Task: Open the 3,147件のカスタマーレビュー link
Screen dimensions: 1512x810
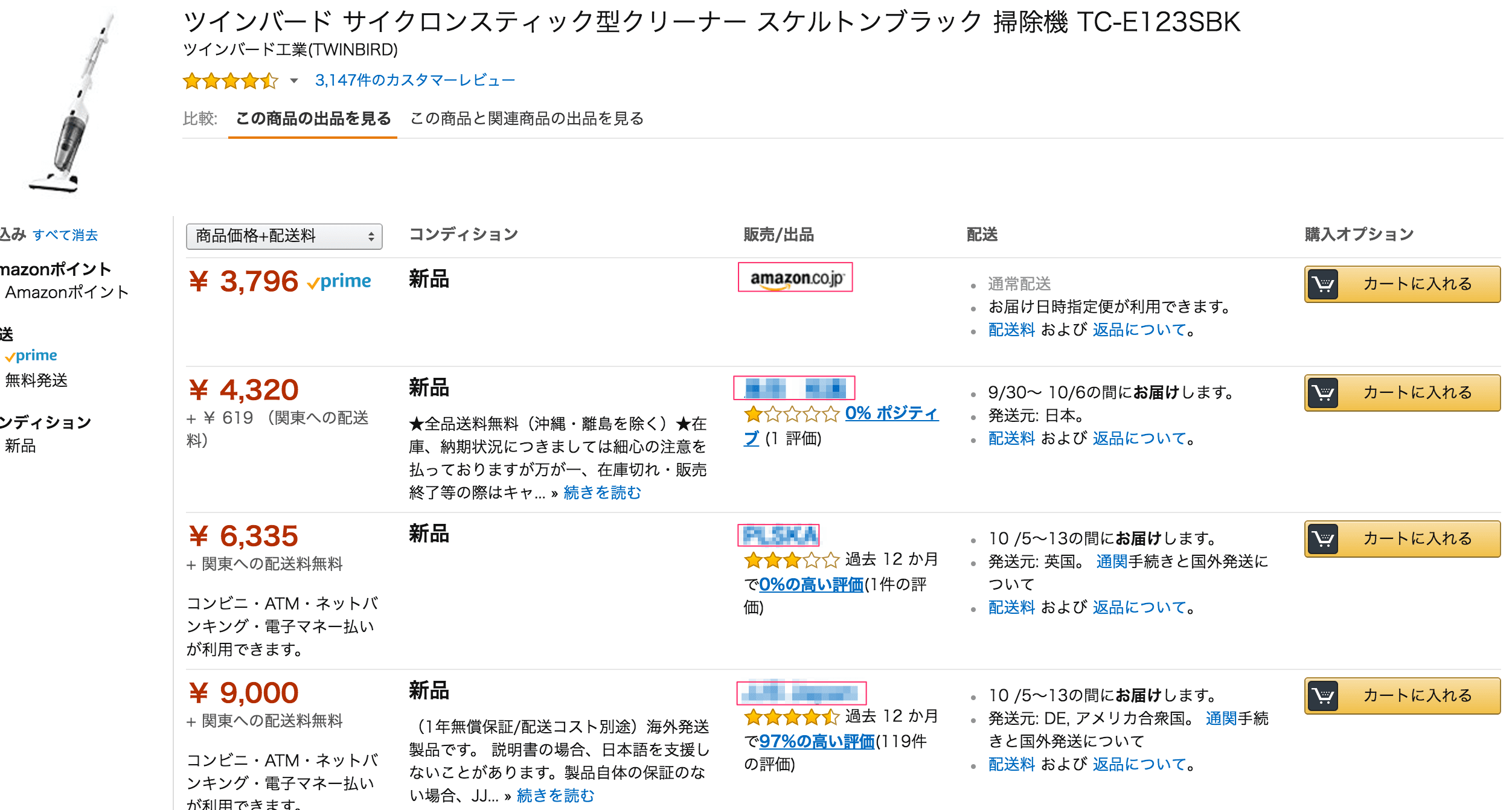Action: [415, 81]
